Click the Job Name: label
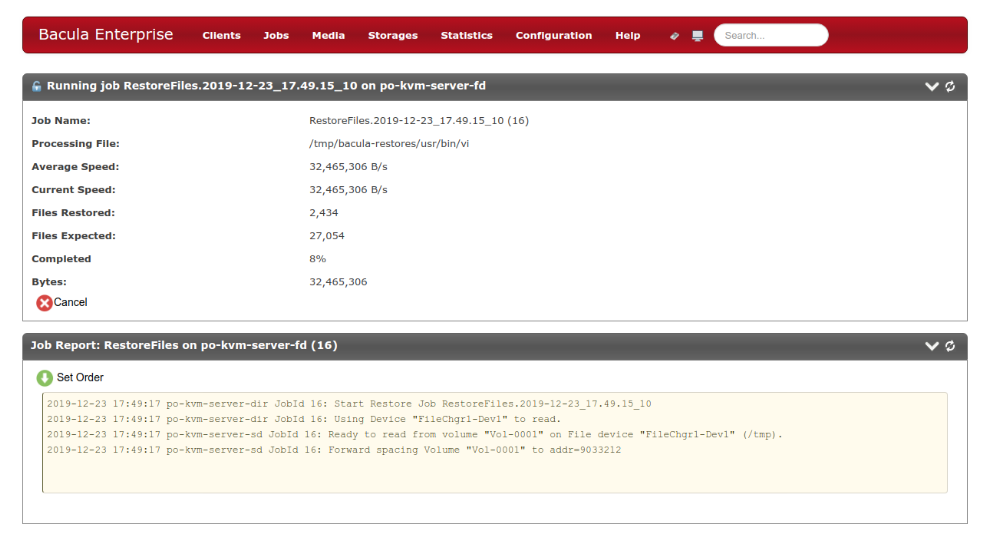Image resolution: width=1001 pixels, height=559 pixels. [61, 121]
